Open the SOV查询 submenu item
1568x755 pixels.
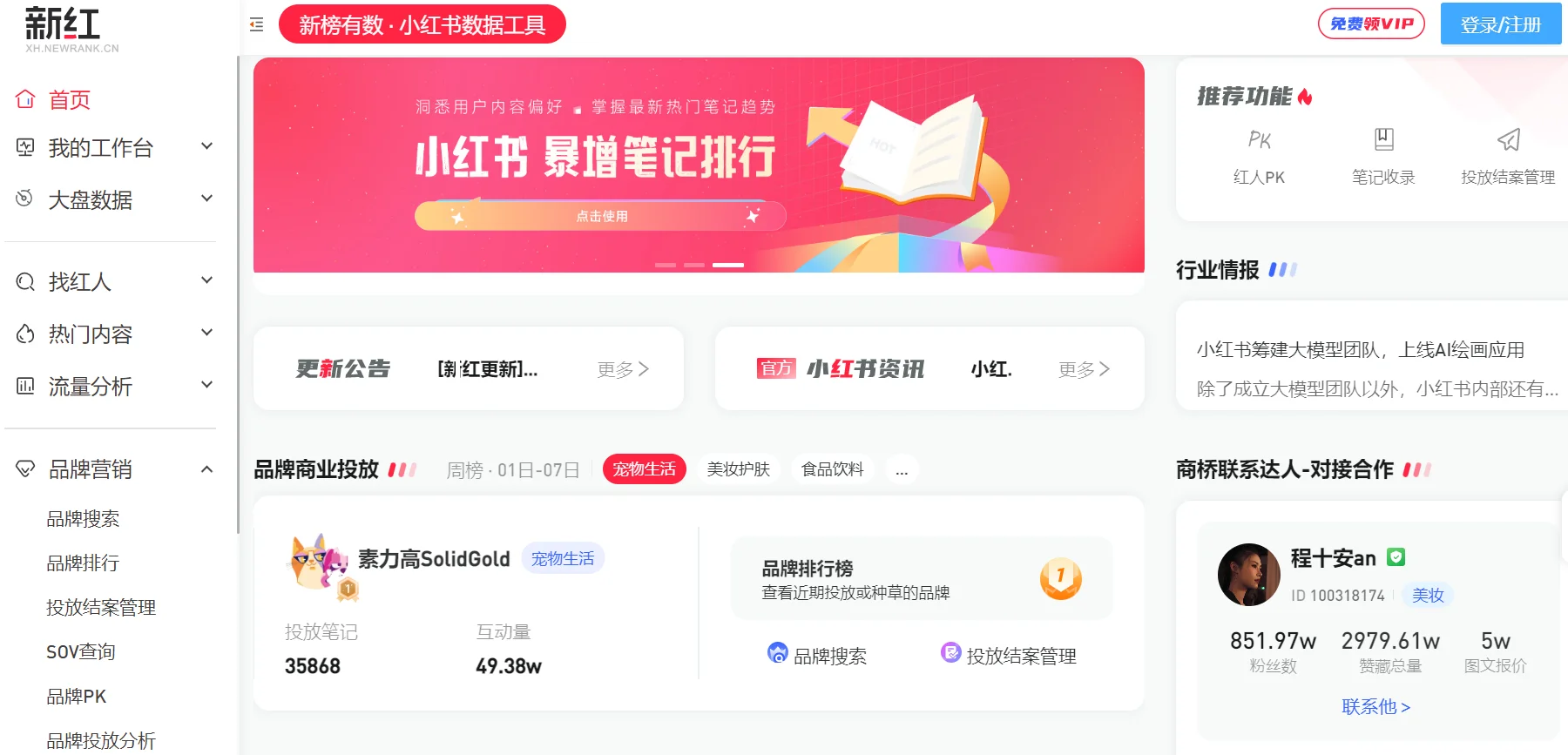click(x=81, y=651)
